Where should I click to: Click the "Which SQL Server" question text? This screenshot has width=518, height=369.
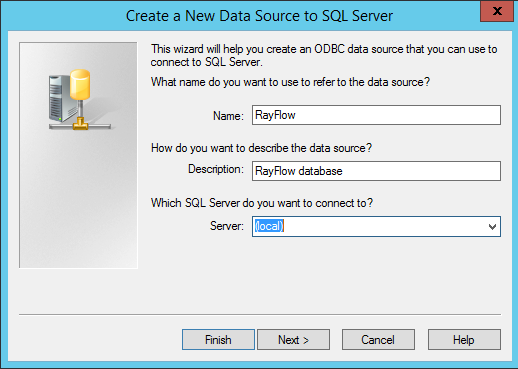pyautogui.click(x=262, y=203)
